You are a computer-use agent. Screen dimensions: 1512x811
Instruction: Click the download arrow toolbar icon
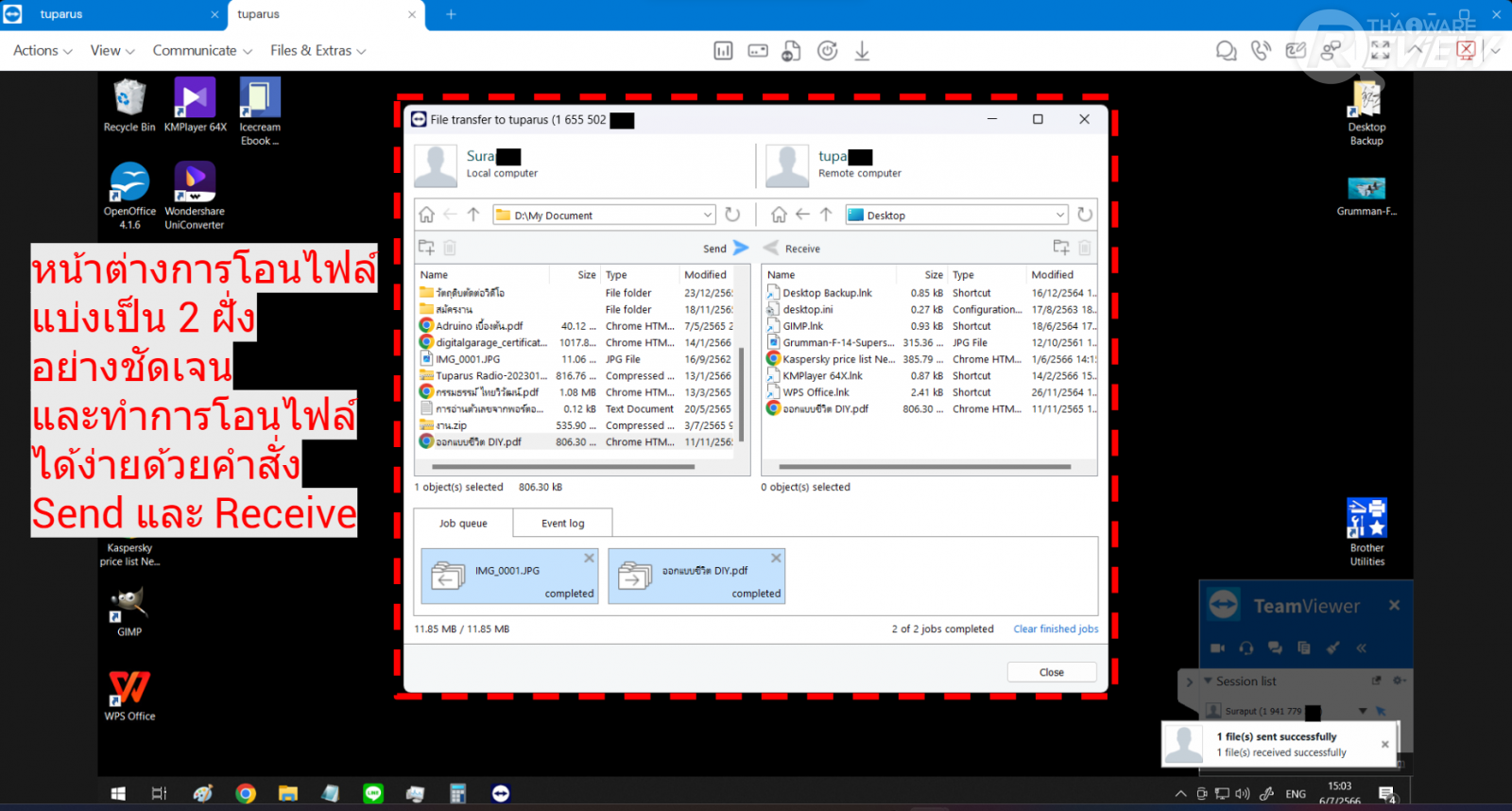[x=862, y=51]
